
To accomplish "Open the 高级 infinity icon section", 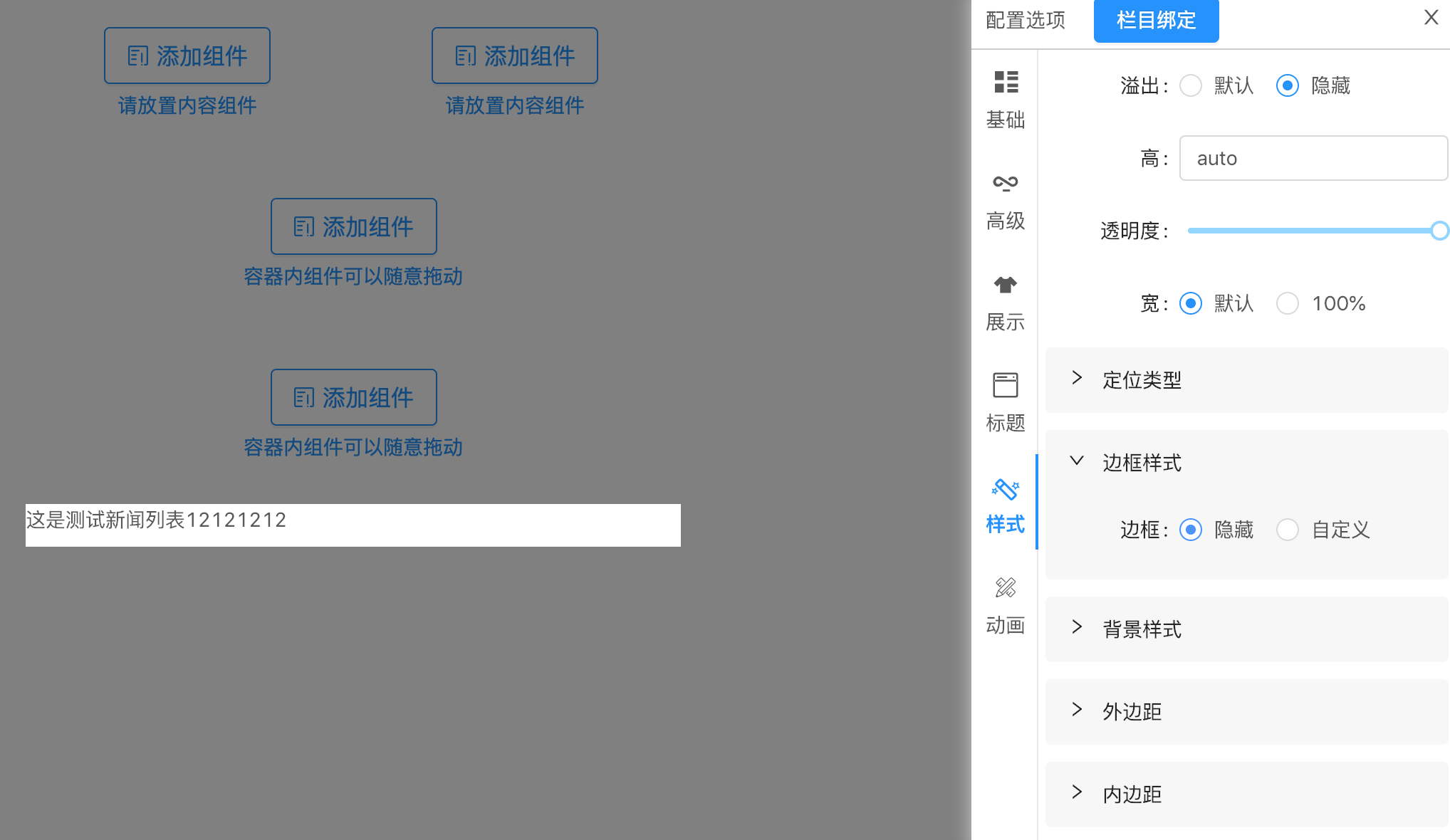I will pyautogui.click(x=1005, y=201).
